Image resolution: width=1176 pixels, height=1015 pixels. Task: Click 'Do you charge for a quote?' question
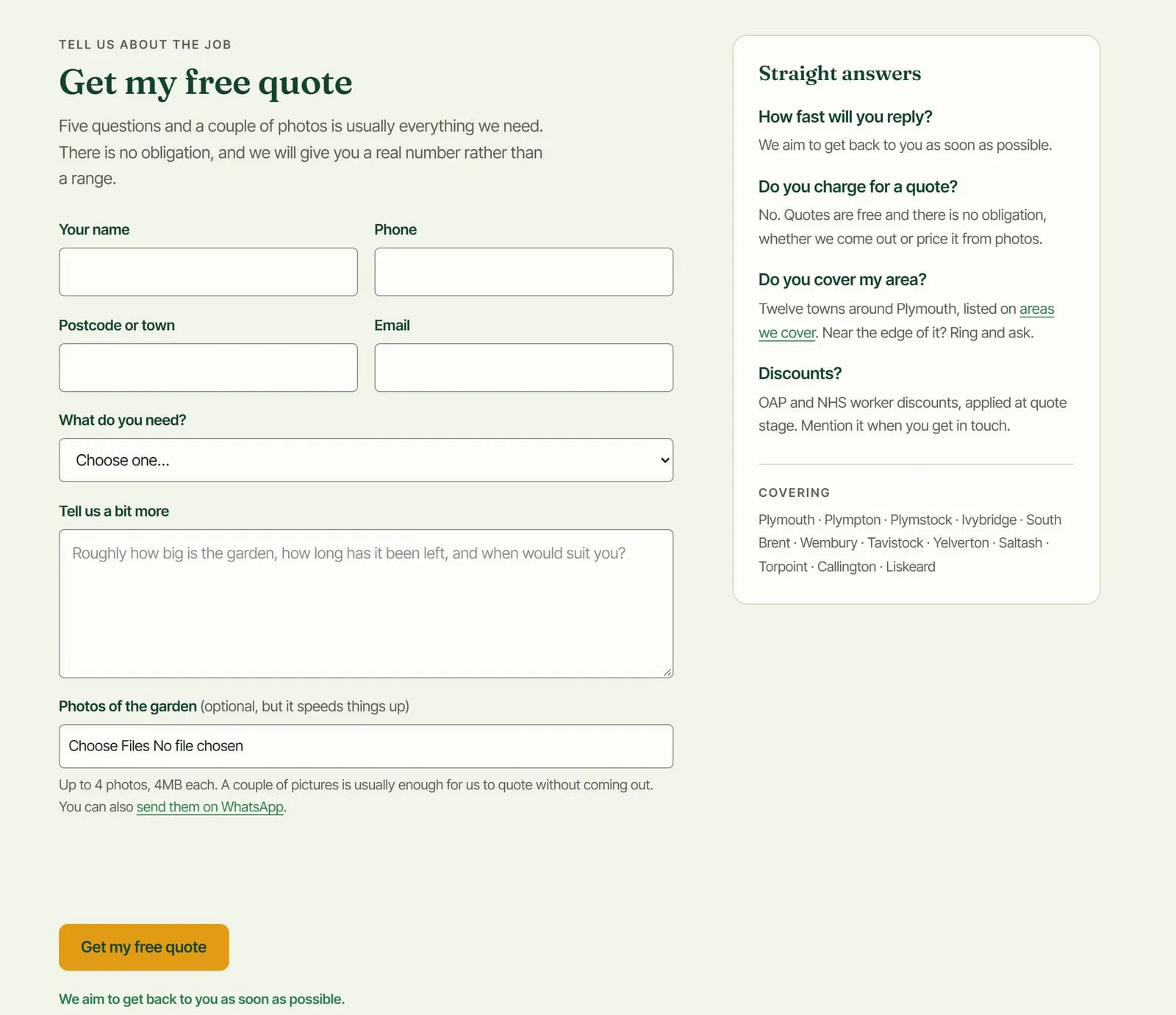858,187
